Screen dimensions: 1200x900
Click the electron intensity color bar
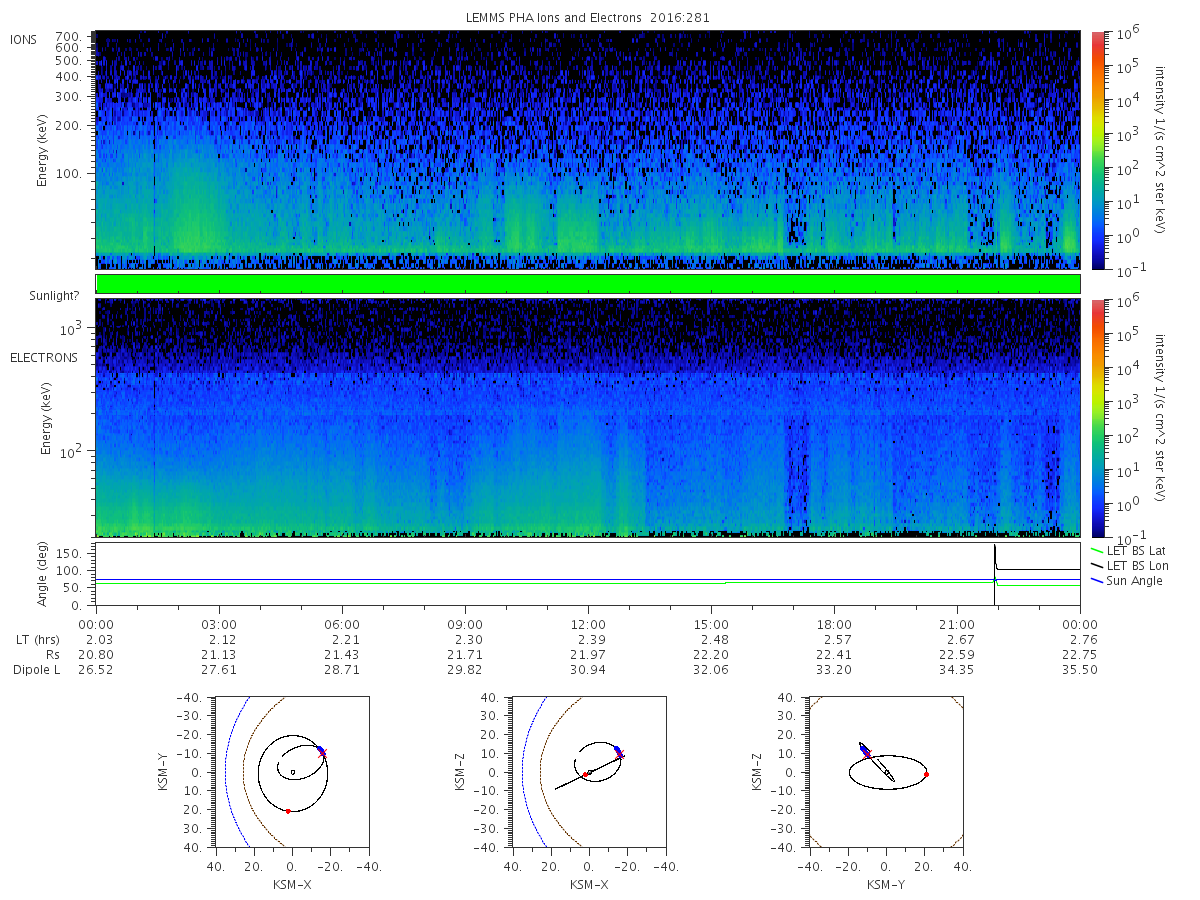[1097, 417]
